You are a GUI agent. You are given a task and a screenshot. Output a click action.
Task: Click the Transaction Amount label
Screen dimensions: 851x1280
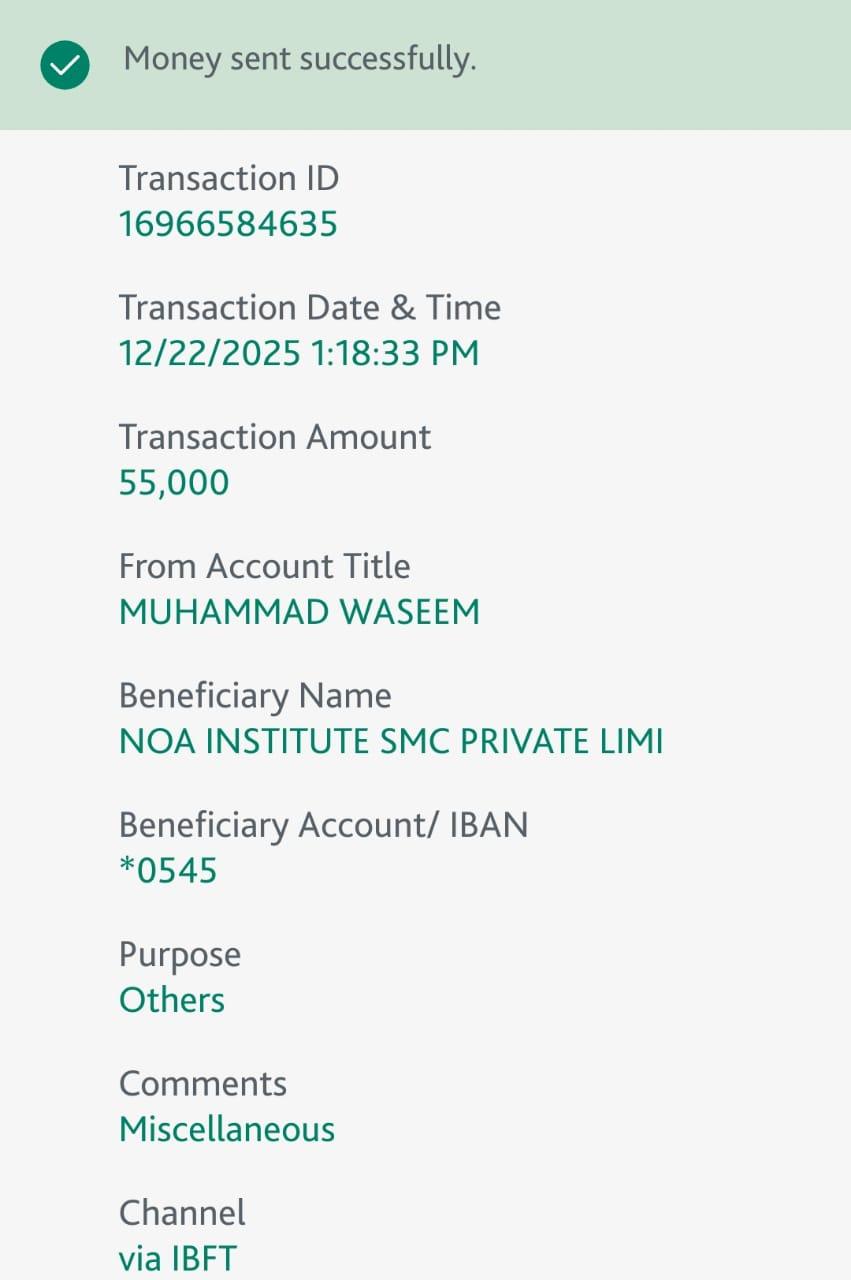[275, 437]
